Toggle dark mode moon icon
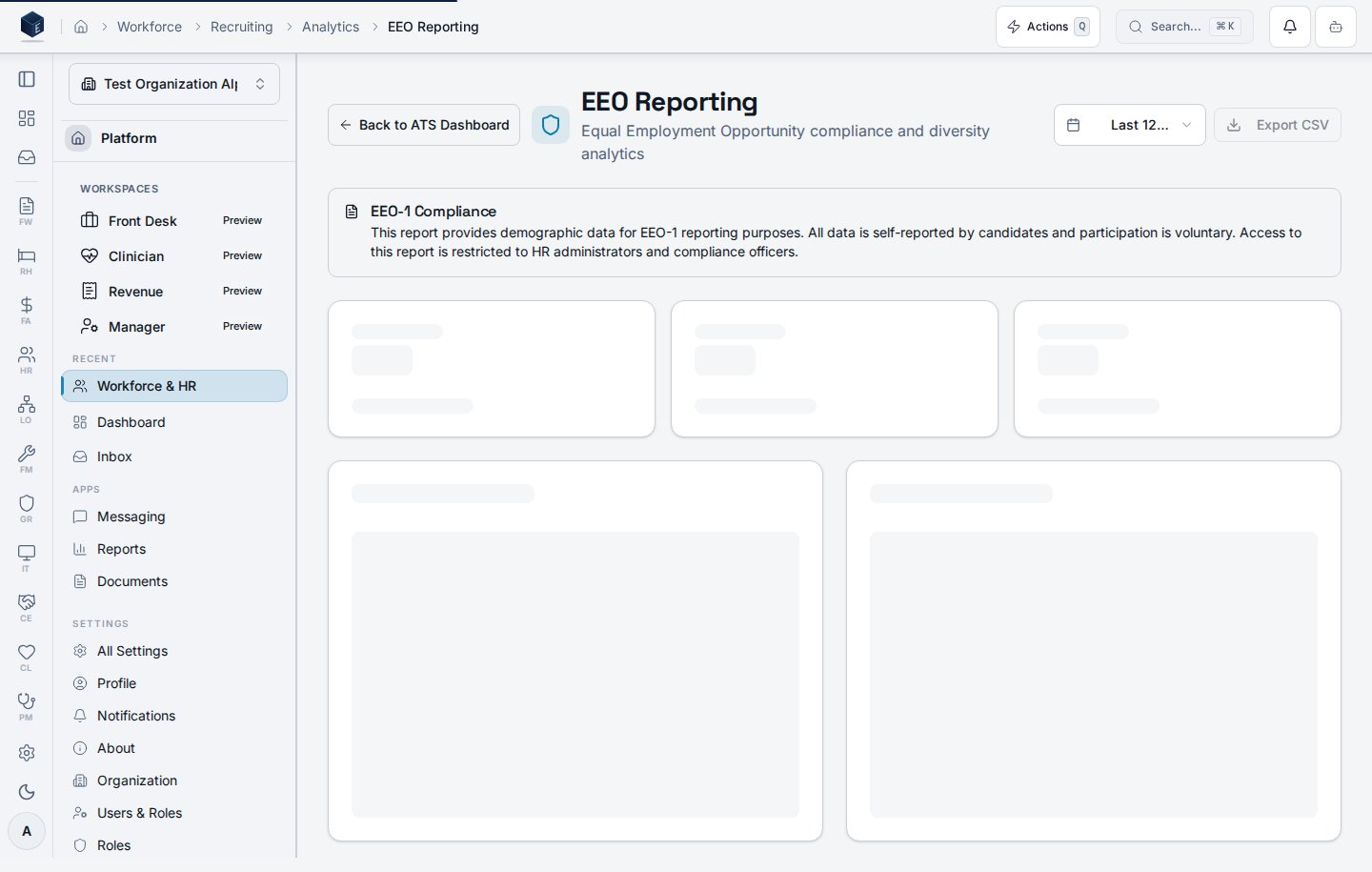The image size is (1372, 872). point(27,792)
